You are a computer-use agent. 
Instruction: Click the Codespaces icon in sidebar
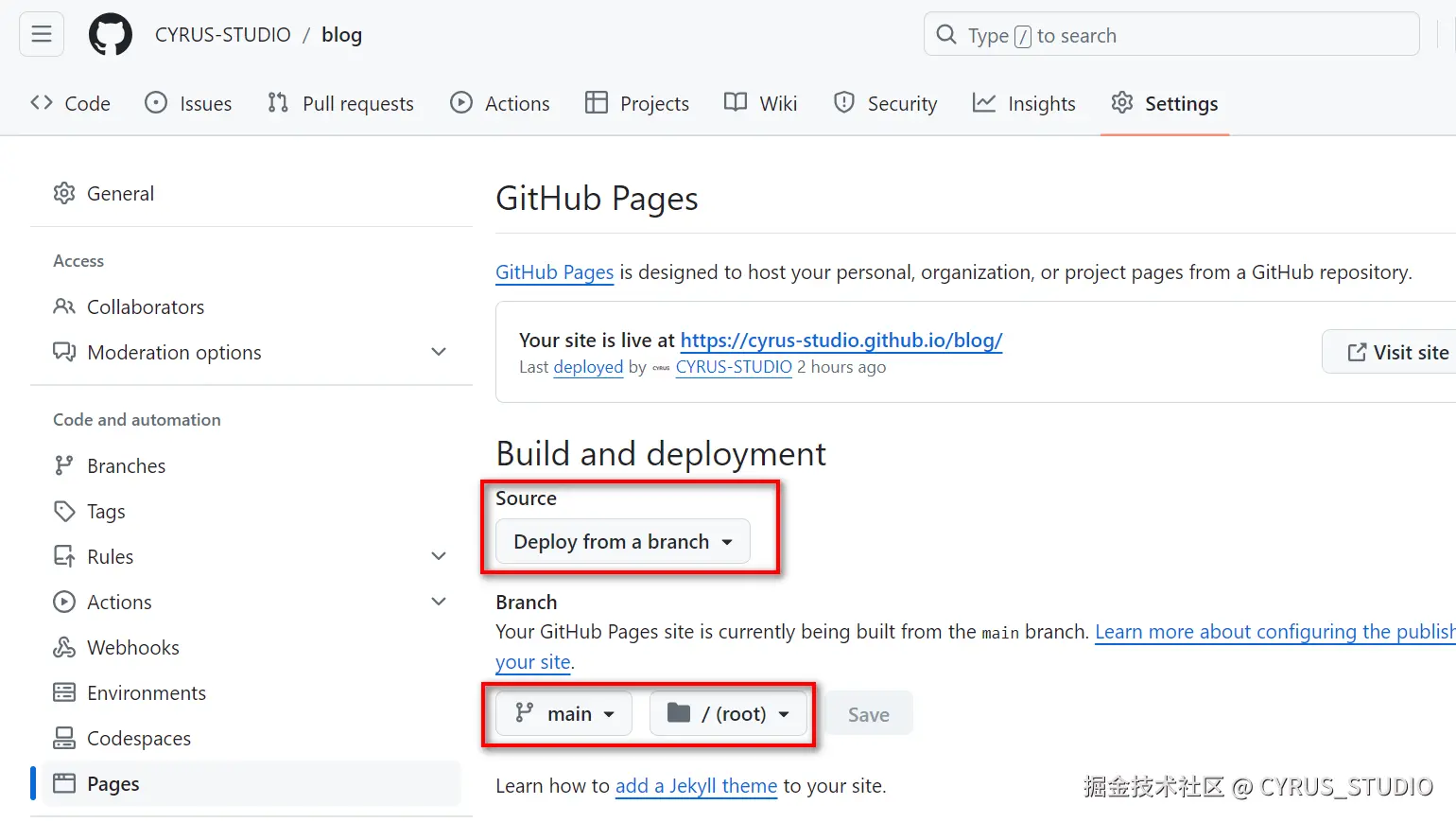click(x=64, y=738)
